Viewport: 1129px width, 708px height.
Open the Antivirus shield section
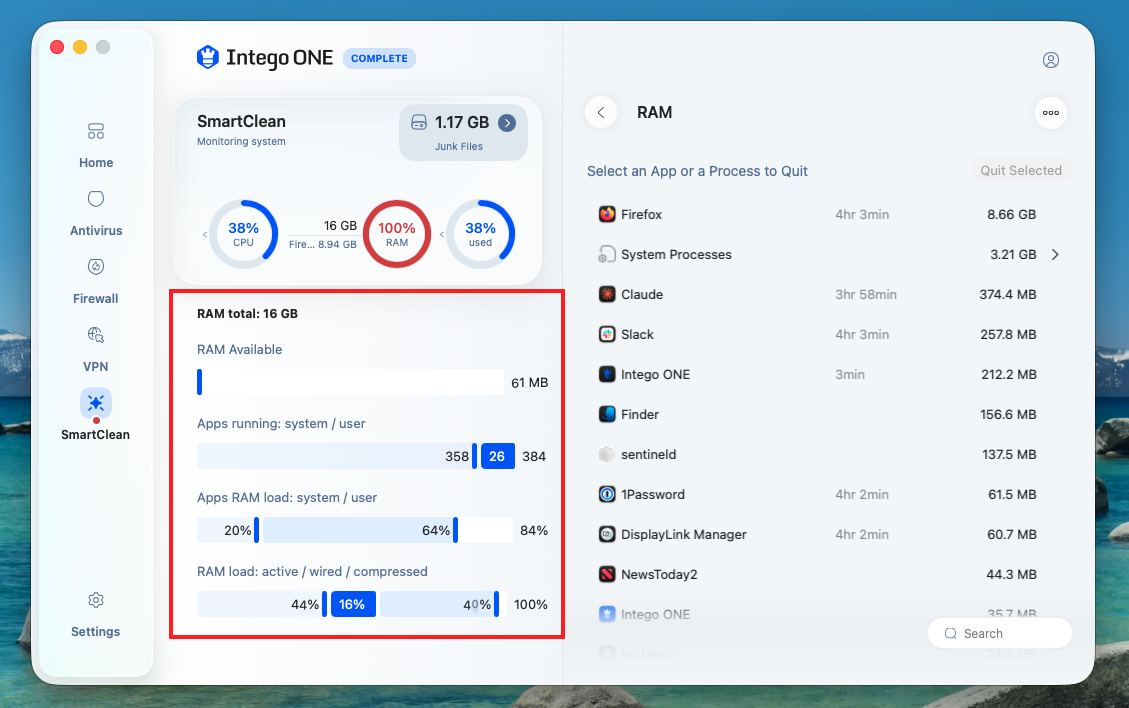[96, 212]
